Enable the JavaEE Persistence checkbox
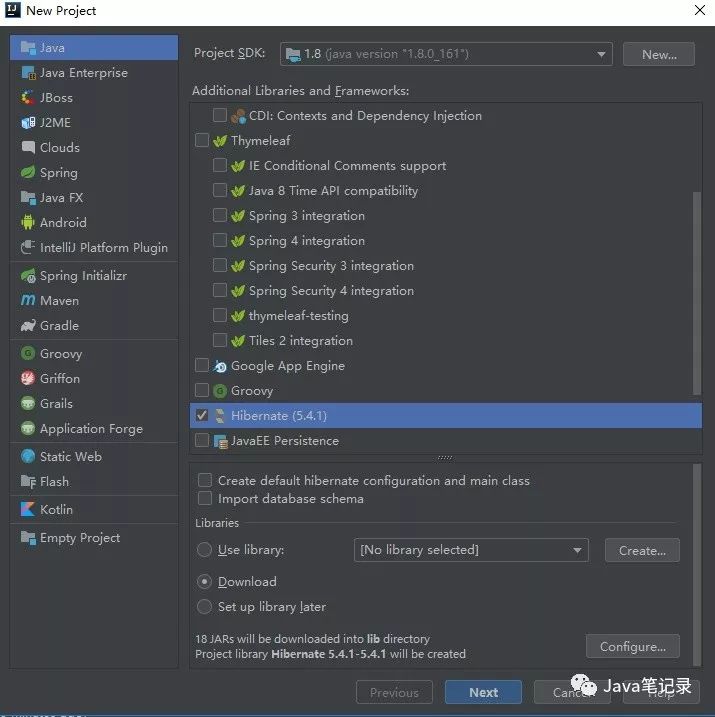The image size is (715, 717). coord(202,440)
